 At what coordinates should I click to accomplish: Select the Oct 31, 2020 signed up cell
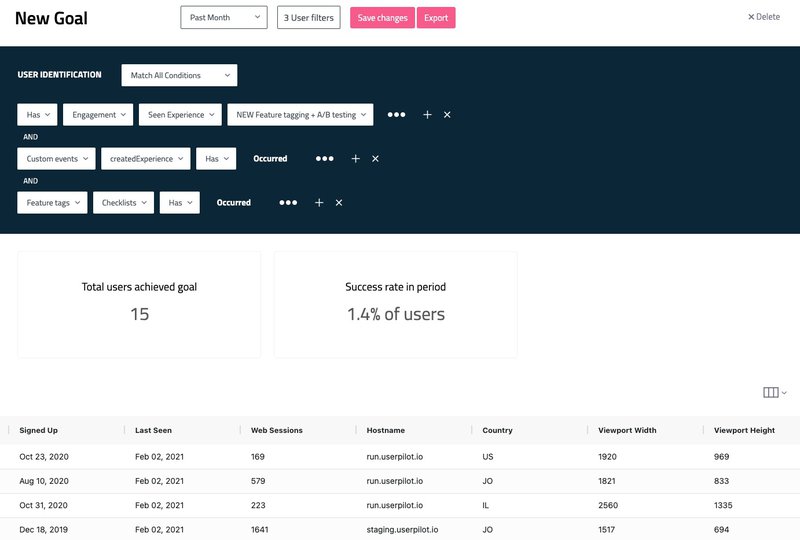(43, 505)
